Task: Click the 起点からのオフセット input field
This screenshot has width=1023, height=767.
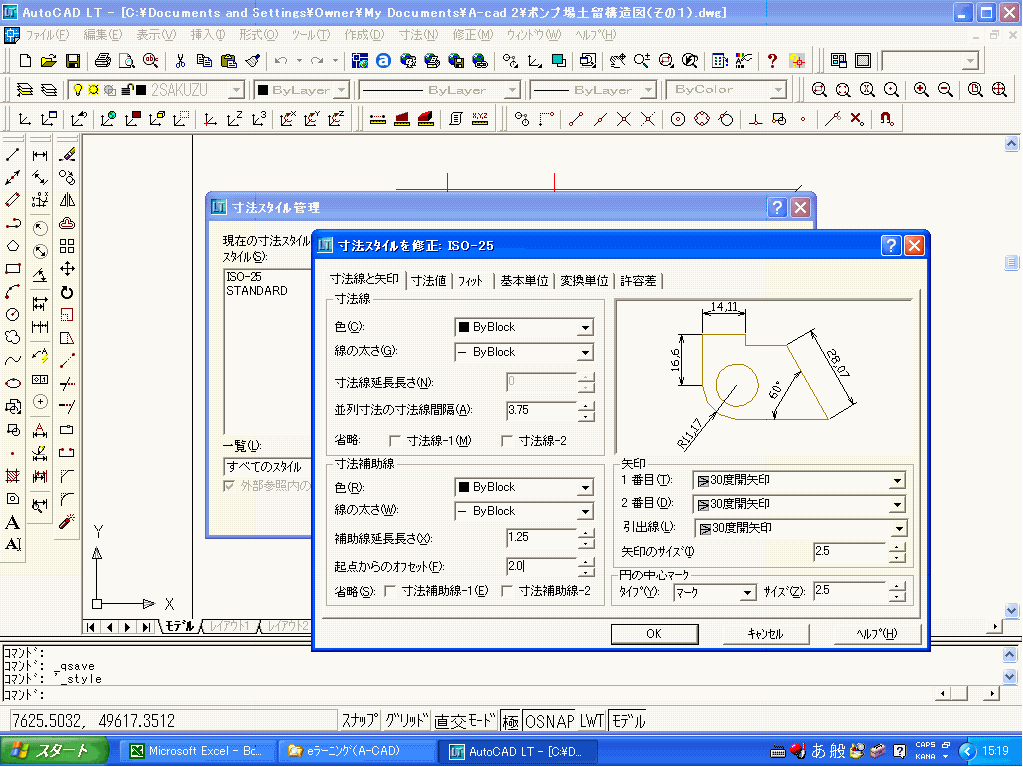Action: tap(541, 566)
